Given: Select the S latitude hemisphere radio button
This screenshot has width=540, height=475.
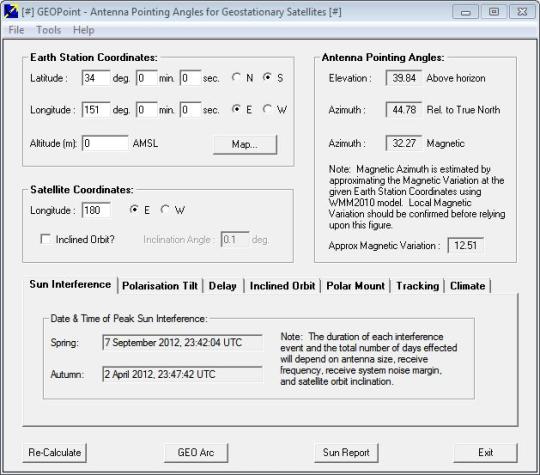Looking at the screenshot, I should click(267, 77).
